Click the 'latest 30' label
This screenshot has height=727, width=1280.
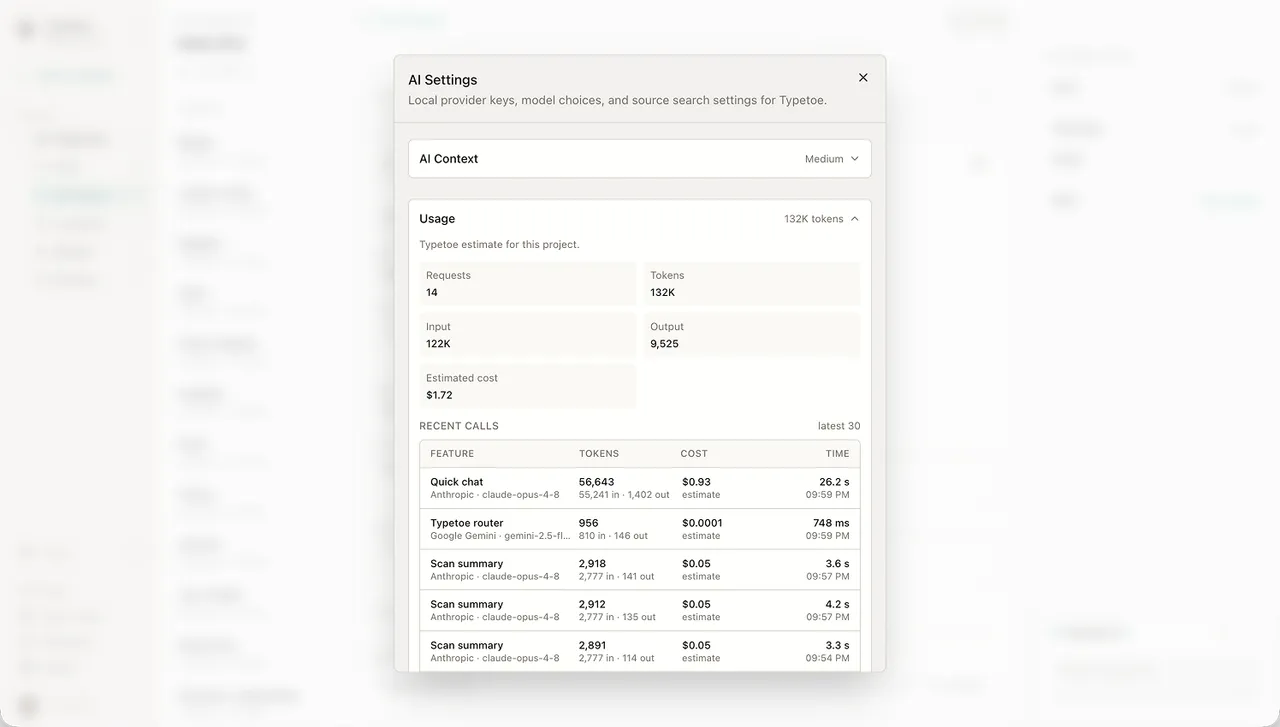[839, 426]
